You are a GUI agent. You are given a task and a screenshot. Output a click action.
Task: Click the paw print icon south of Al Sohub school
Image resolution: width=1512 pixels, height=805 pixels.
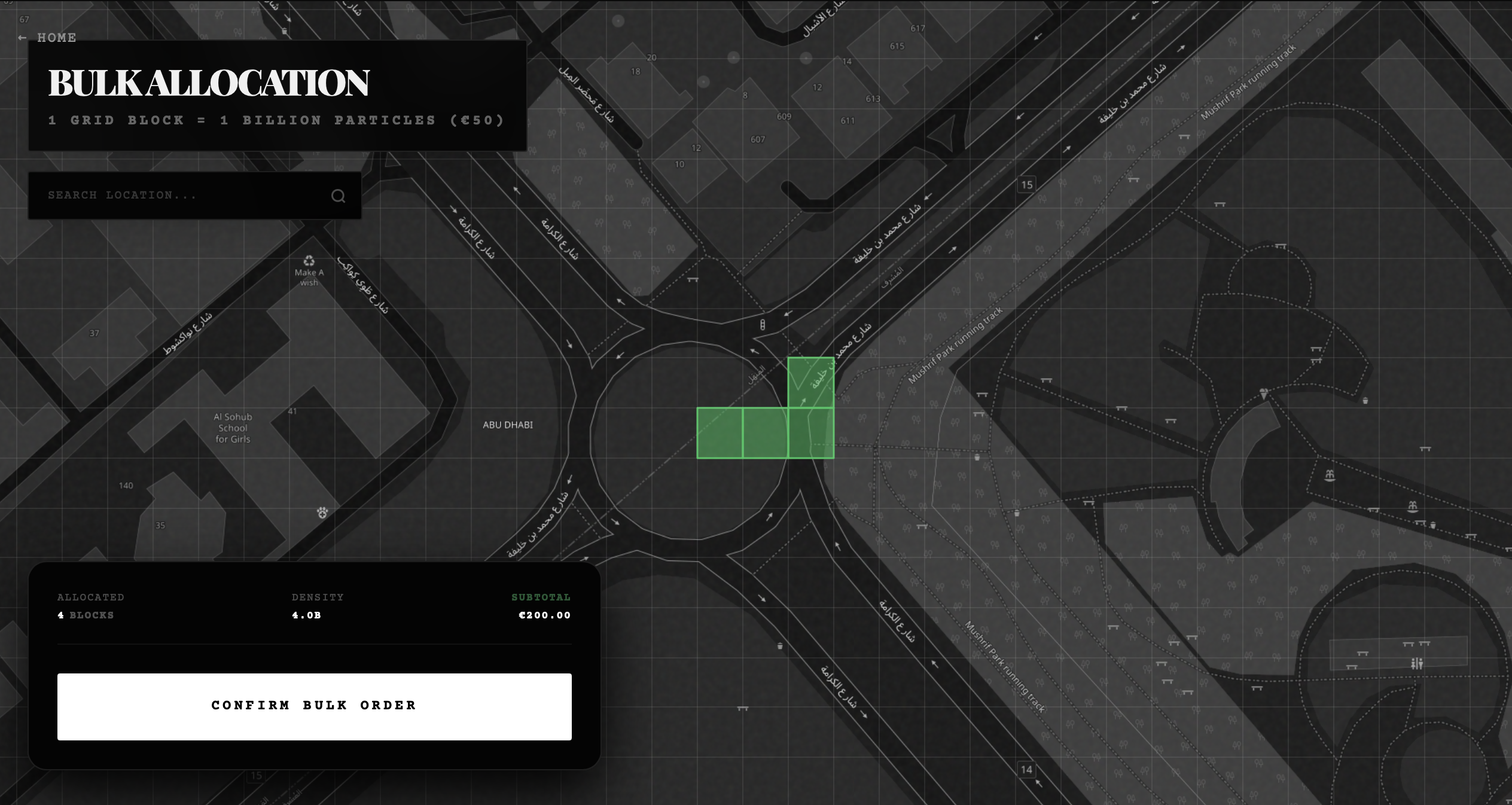point(323,511)
